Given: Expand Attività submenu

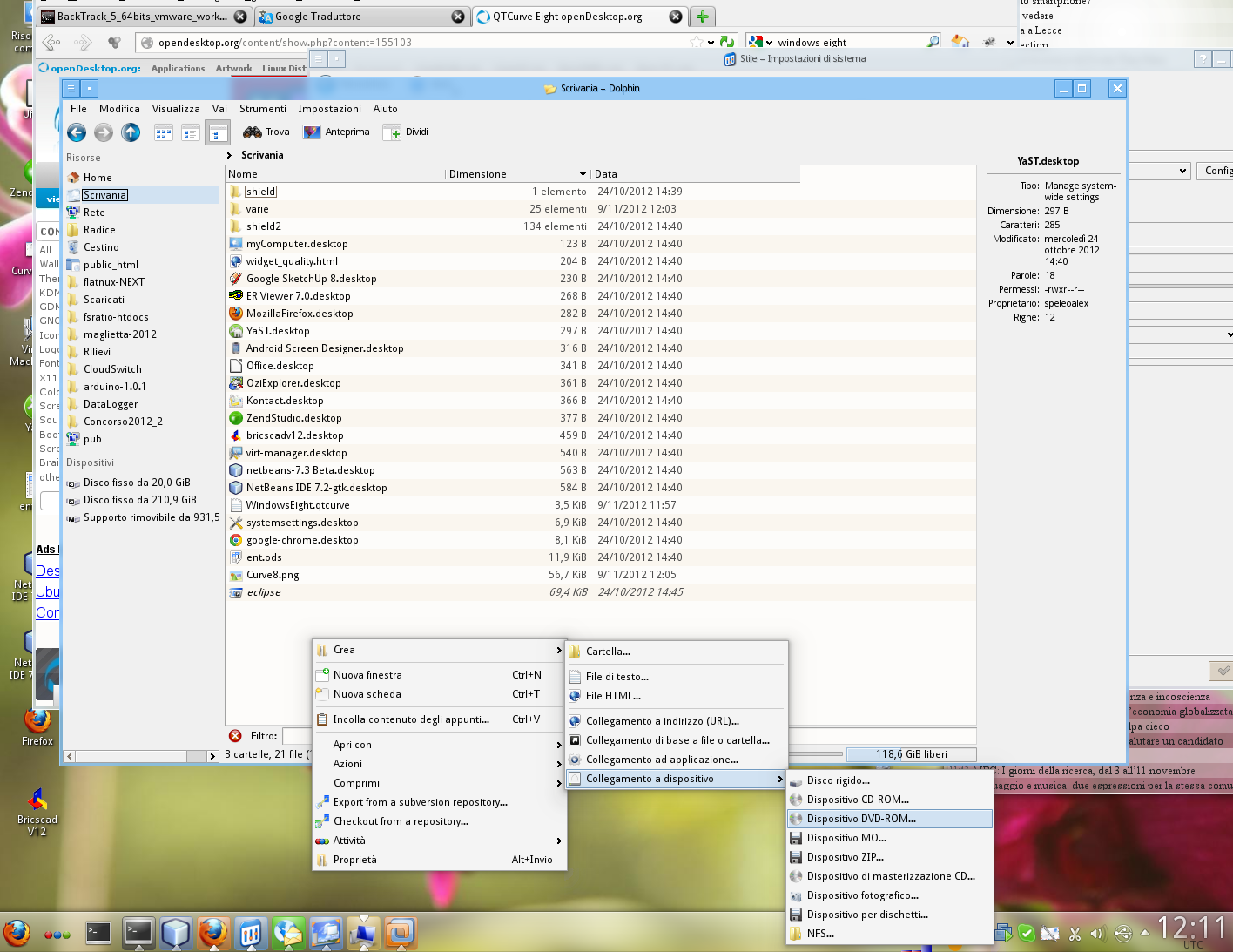Looking at the screenshot, I should [440, 841].
